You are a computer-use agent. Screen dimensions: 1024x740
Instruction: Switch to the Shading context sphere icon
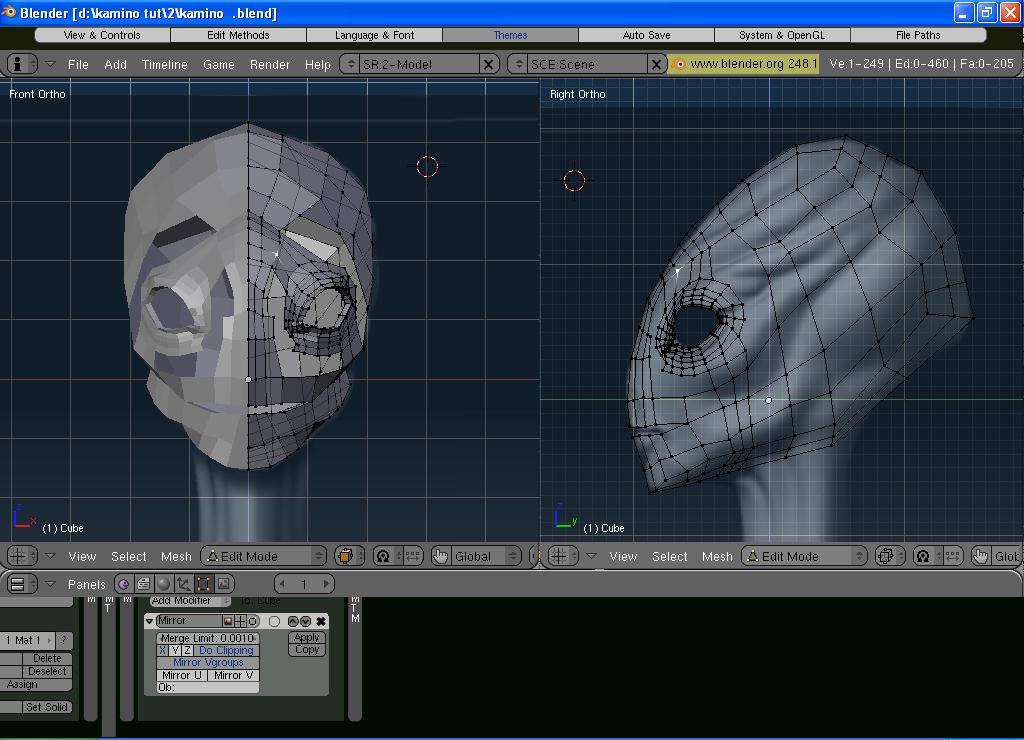click(164, 584)
